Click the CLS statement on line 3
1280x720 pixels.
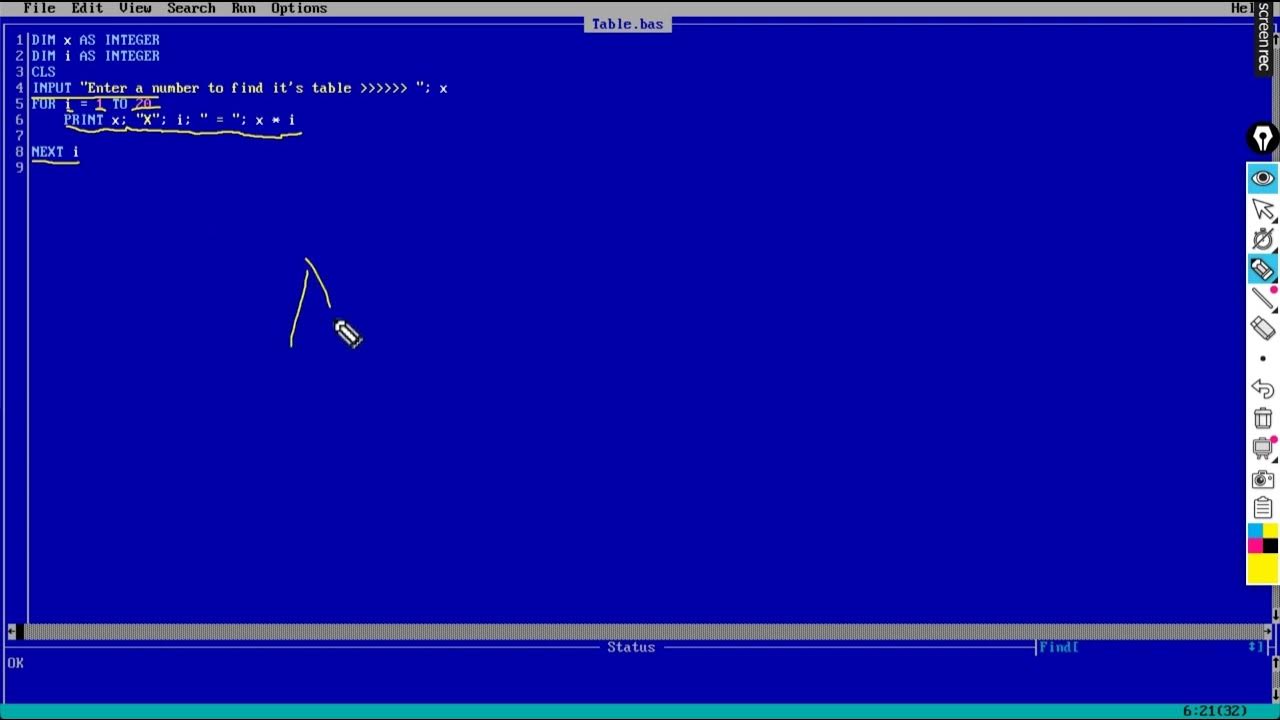point(43,72)
